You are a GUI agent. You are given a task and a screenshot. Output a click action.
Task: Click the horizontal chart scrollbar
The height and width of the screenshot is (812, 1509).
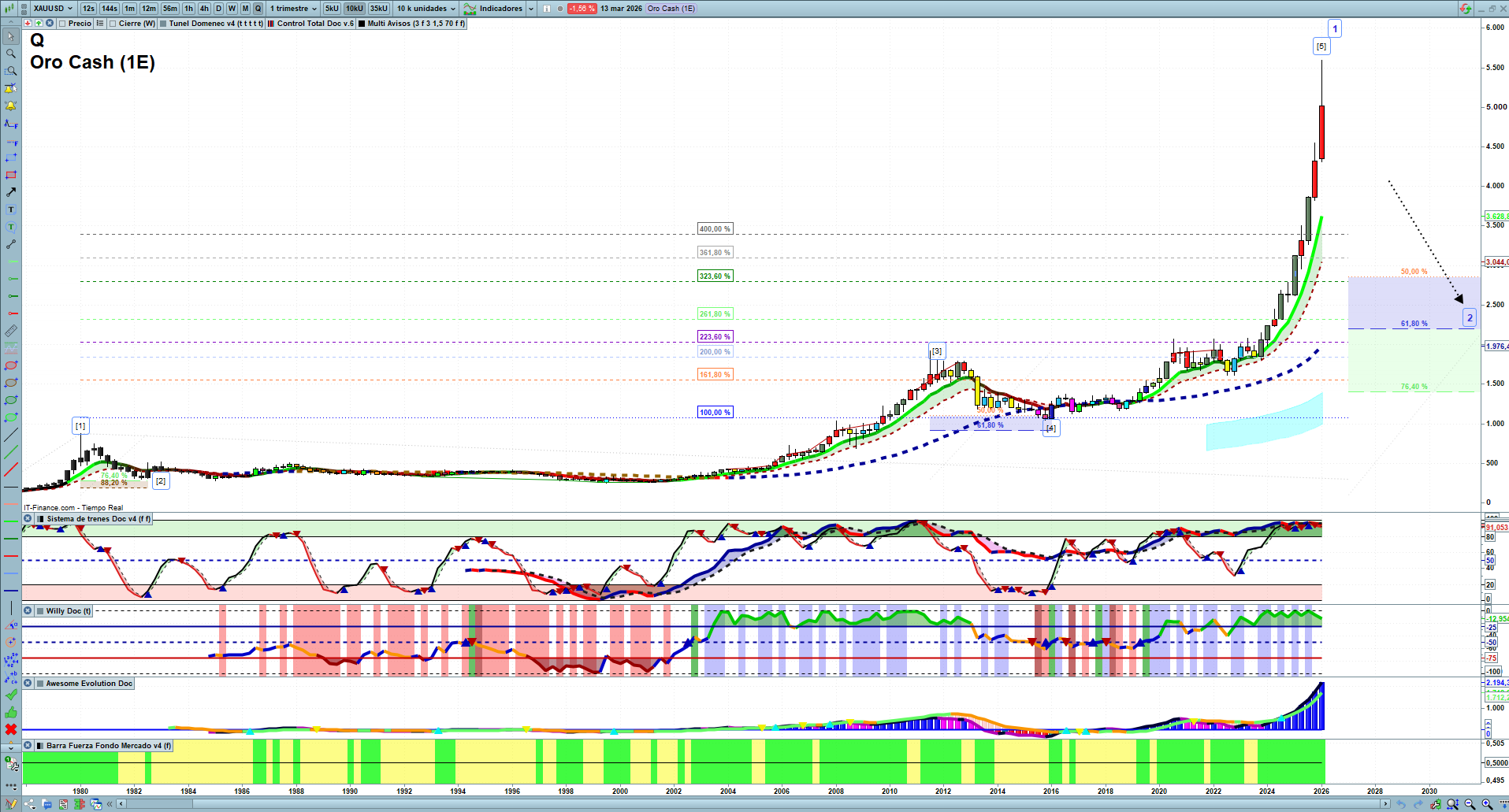(x=749, y=804)
